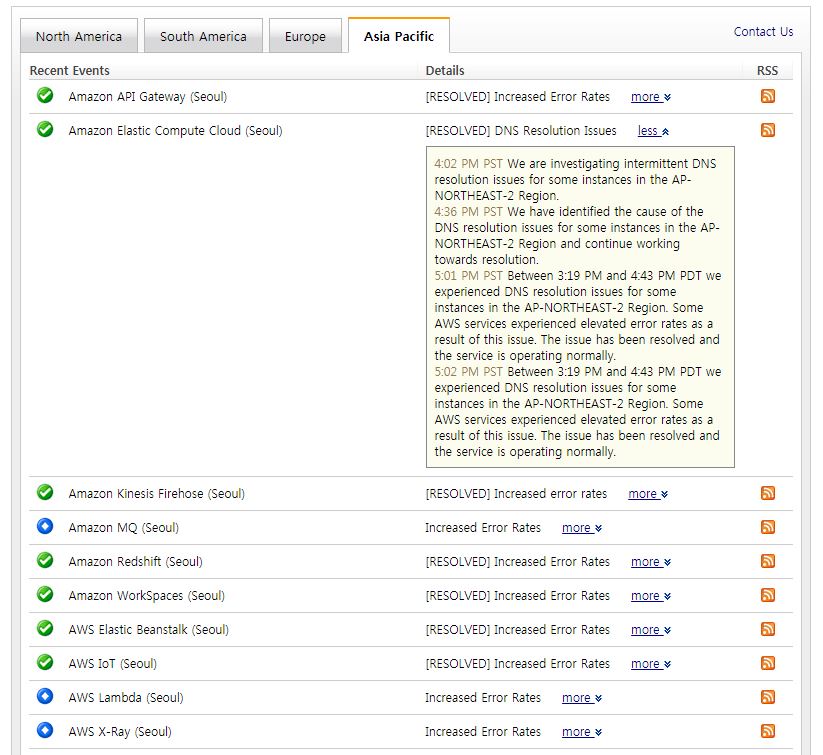The height and width of the screenshot is (755, 823).
Task: Click the Contact Us link
Action: click(763, 32)
